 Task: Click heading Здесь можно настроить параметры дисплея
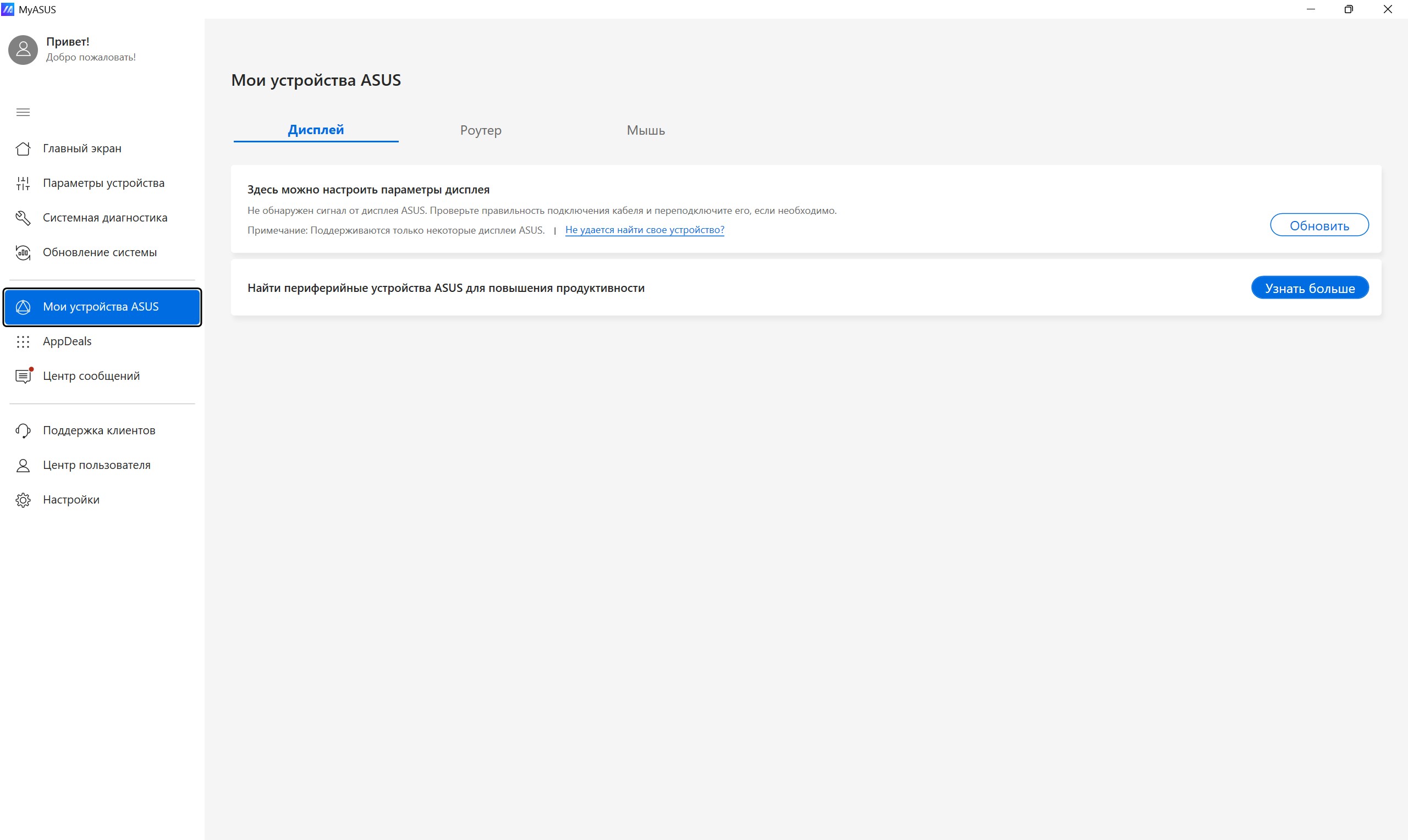[x=369, y=190]
